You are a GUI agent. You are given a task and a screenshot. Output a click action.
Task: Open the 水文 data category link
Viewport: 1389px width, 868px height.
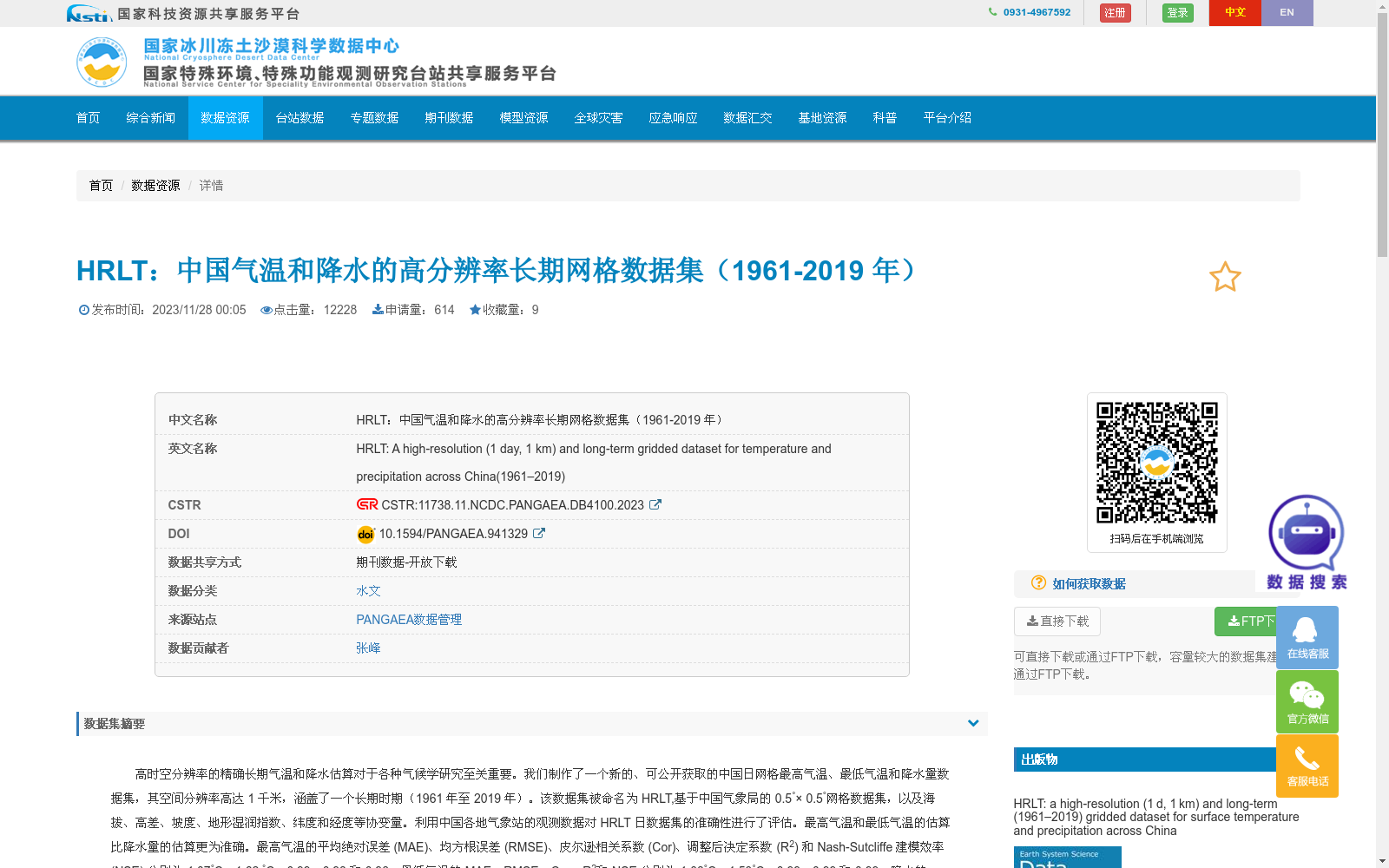tap(368, 591)
